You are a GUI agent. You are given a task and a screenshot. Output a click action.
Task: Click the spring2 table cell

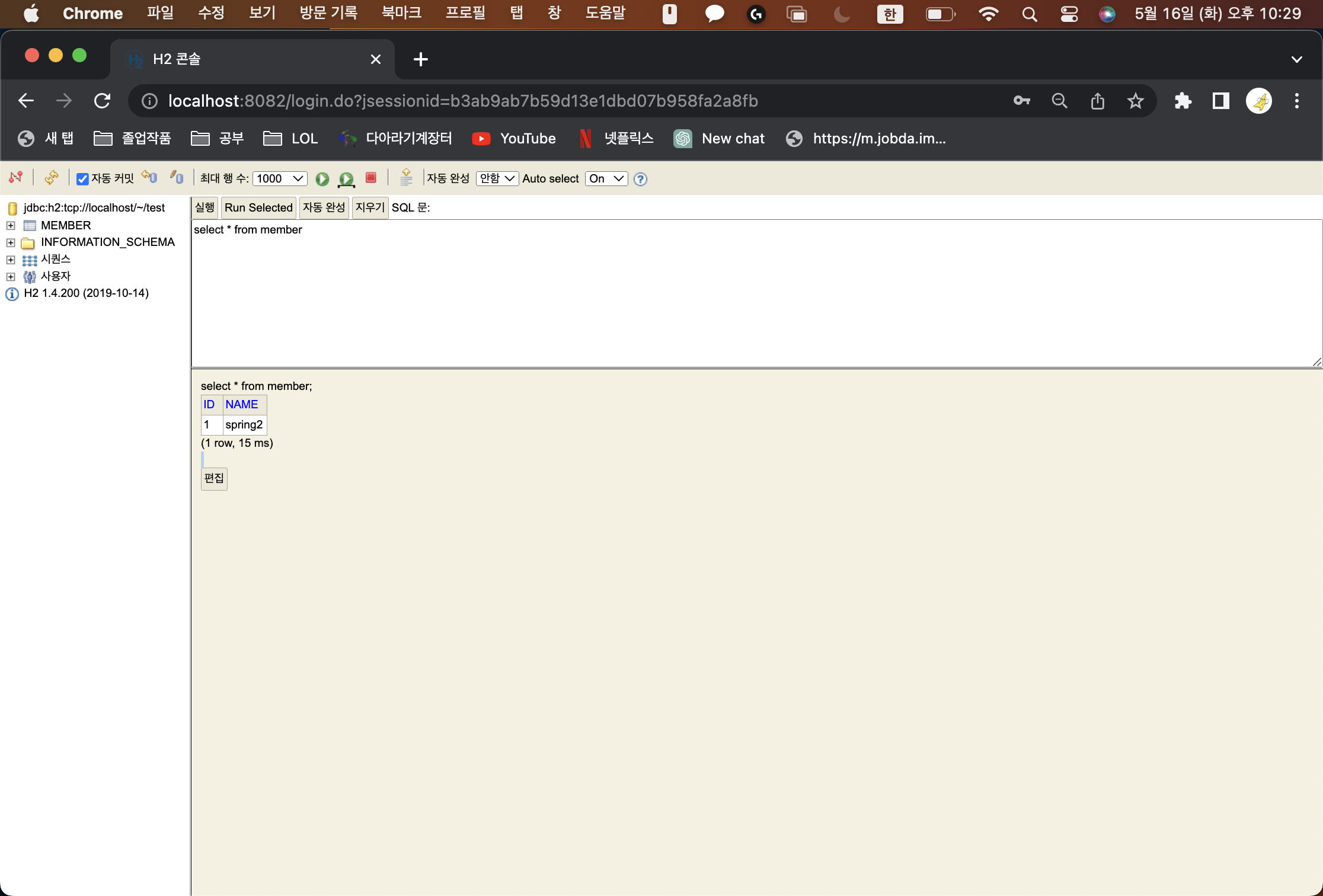(x=244, y=425)
